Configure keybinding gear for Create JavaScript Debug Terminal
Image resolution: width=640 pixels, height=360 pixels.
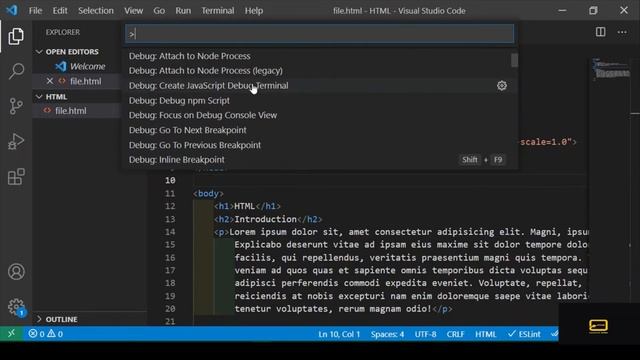point(502,86)
